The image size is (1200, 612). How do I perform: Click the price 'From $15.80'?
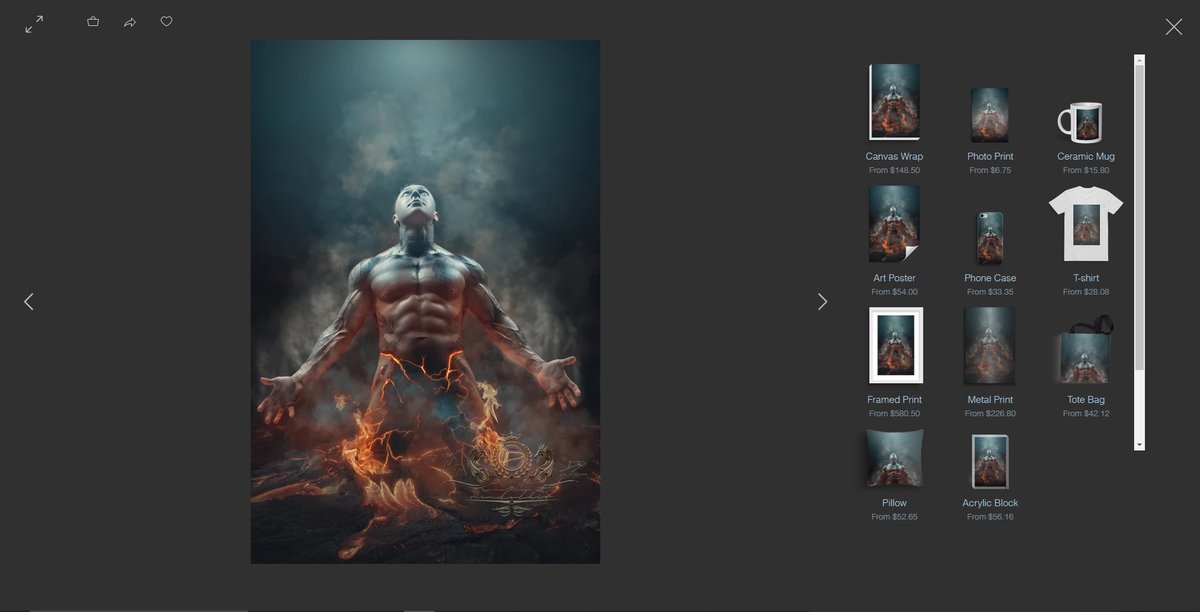(x=1086, y=171)
